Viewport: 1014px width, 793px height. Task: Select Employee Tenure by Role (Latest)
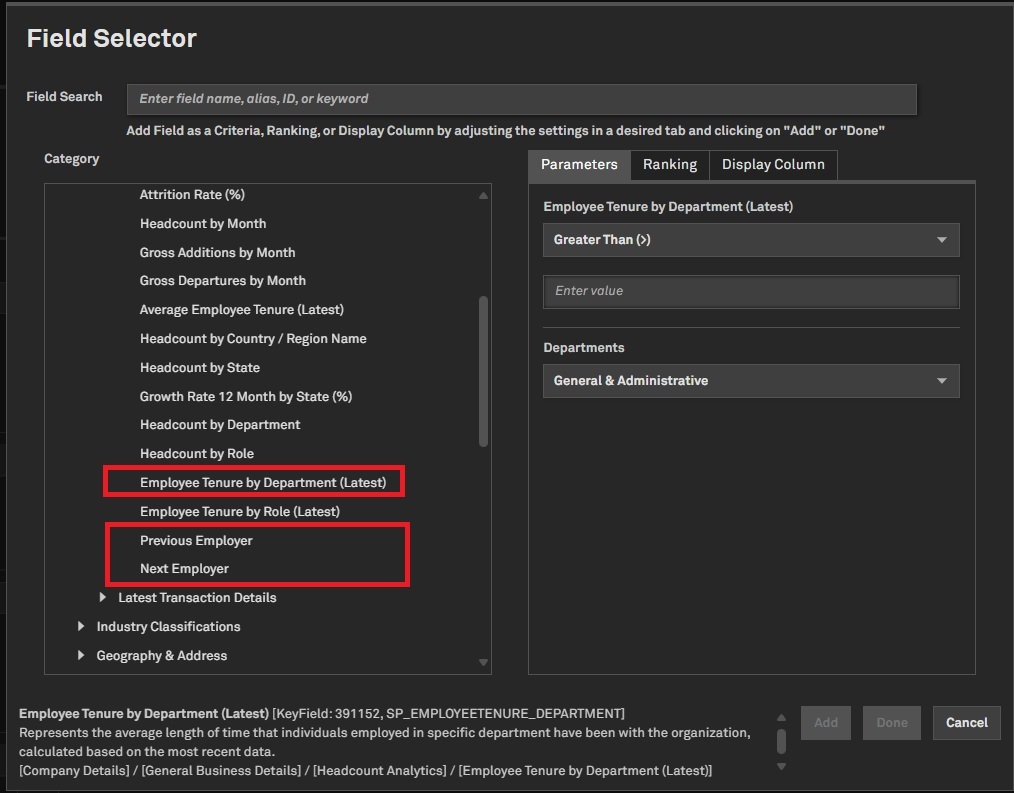click(x=239, y=512)
